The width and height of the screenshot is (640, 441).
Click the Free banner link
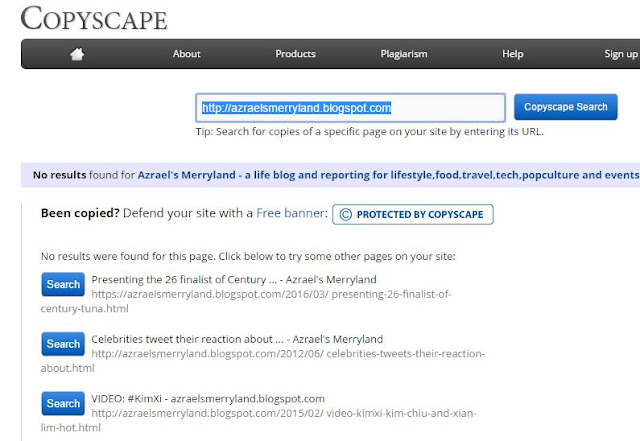coord(292,213)
